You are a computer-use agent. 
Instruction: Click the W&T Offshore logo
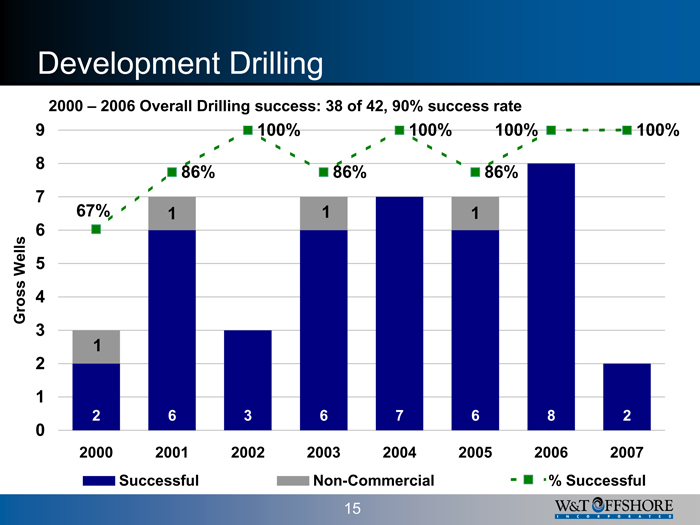pos(620,507)
